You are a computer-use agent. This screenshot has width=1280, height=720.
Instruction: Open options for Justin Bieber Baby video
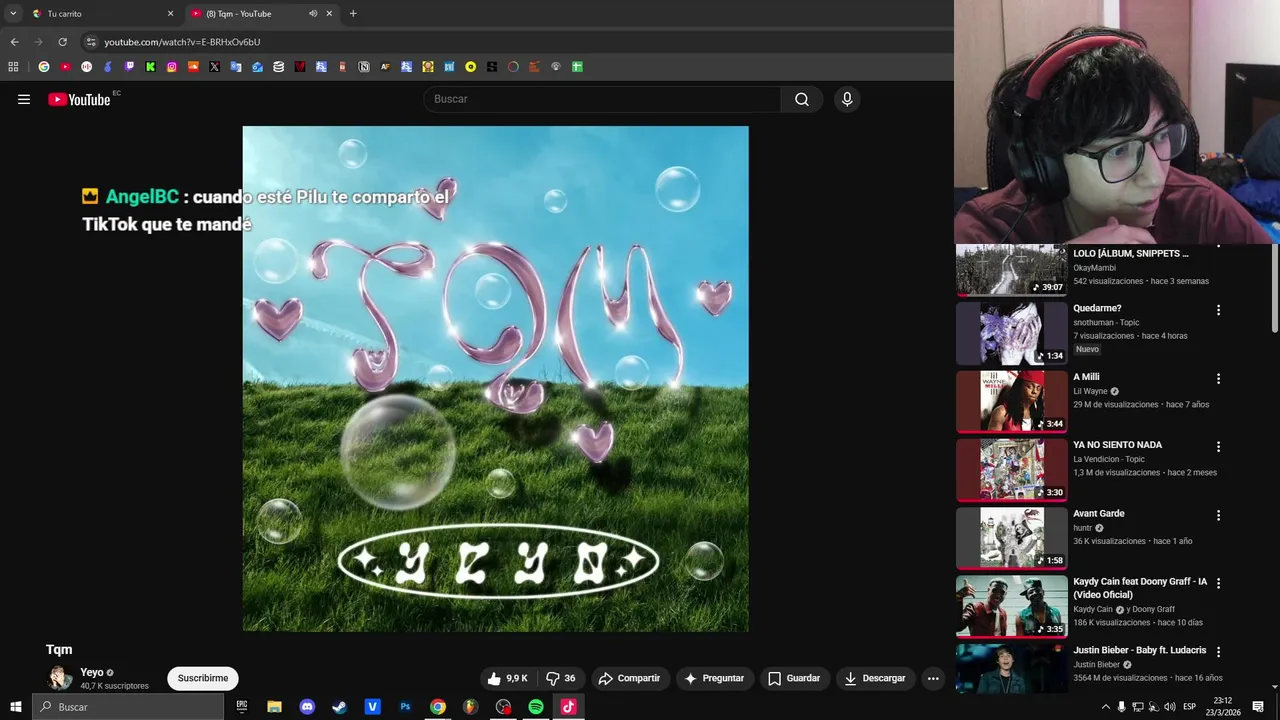click(1218, 652)
